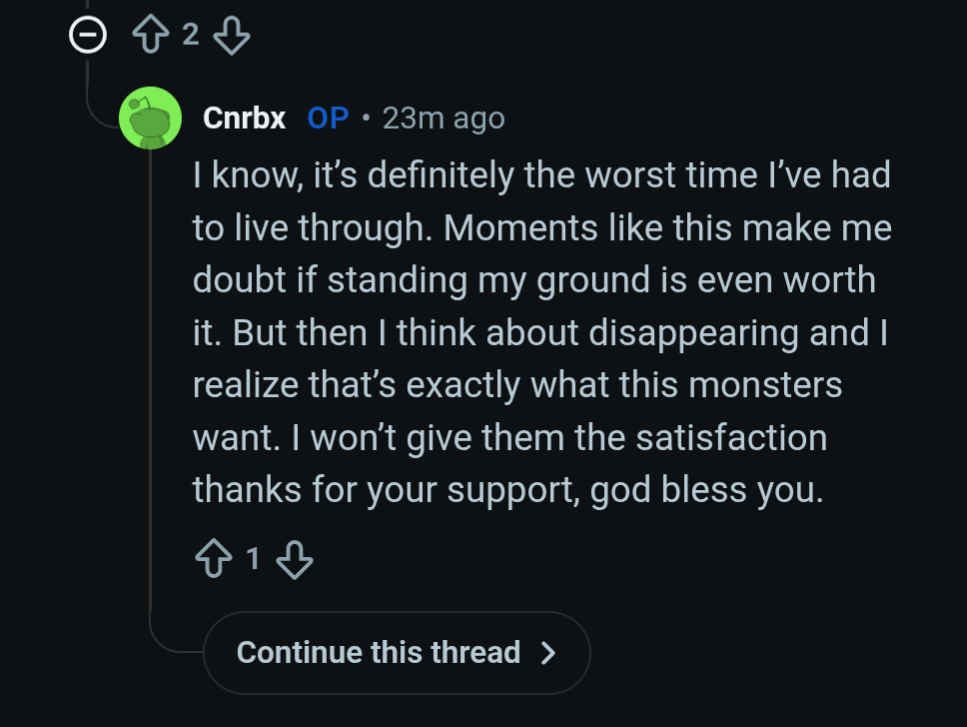Click the sentence mentioning 'this monsters'
This screenshot has height=727, width=967.
point(516,385)
